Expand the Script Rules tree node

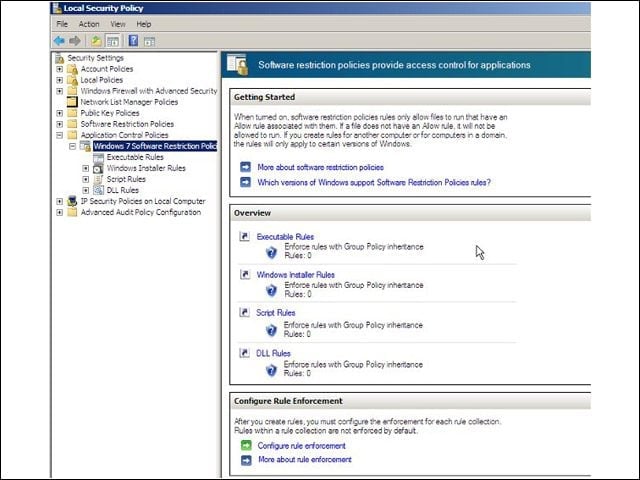point(86,179)
